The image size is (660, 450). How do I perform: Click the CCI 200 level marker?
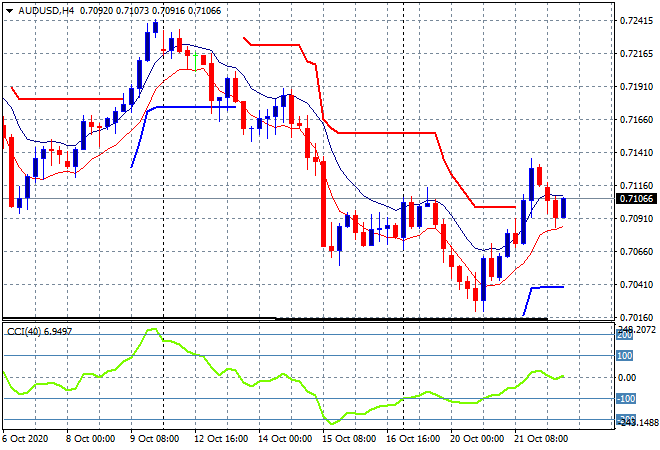625,335
